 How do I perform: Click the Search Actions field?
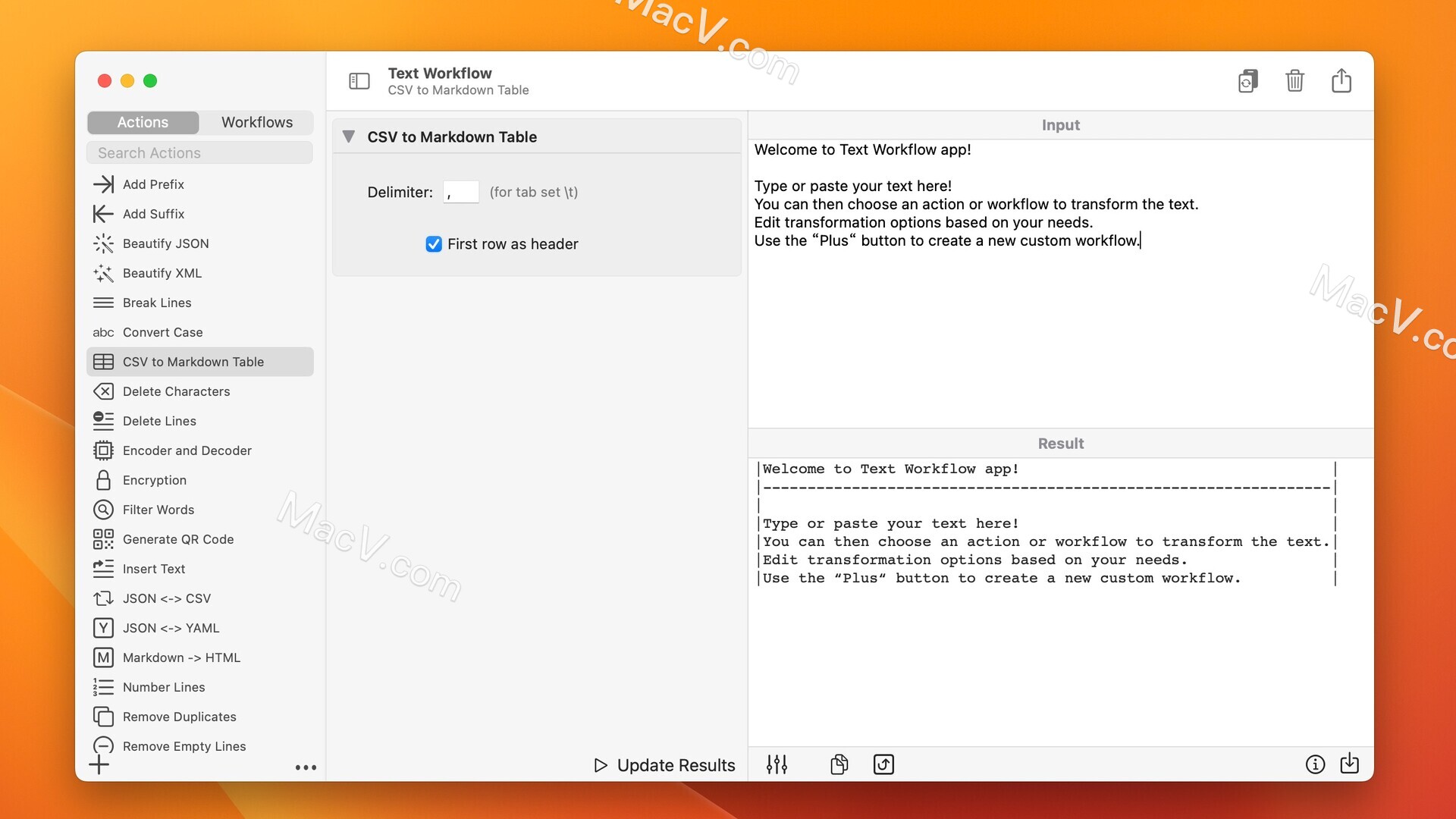click(x=199, y=152)
